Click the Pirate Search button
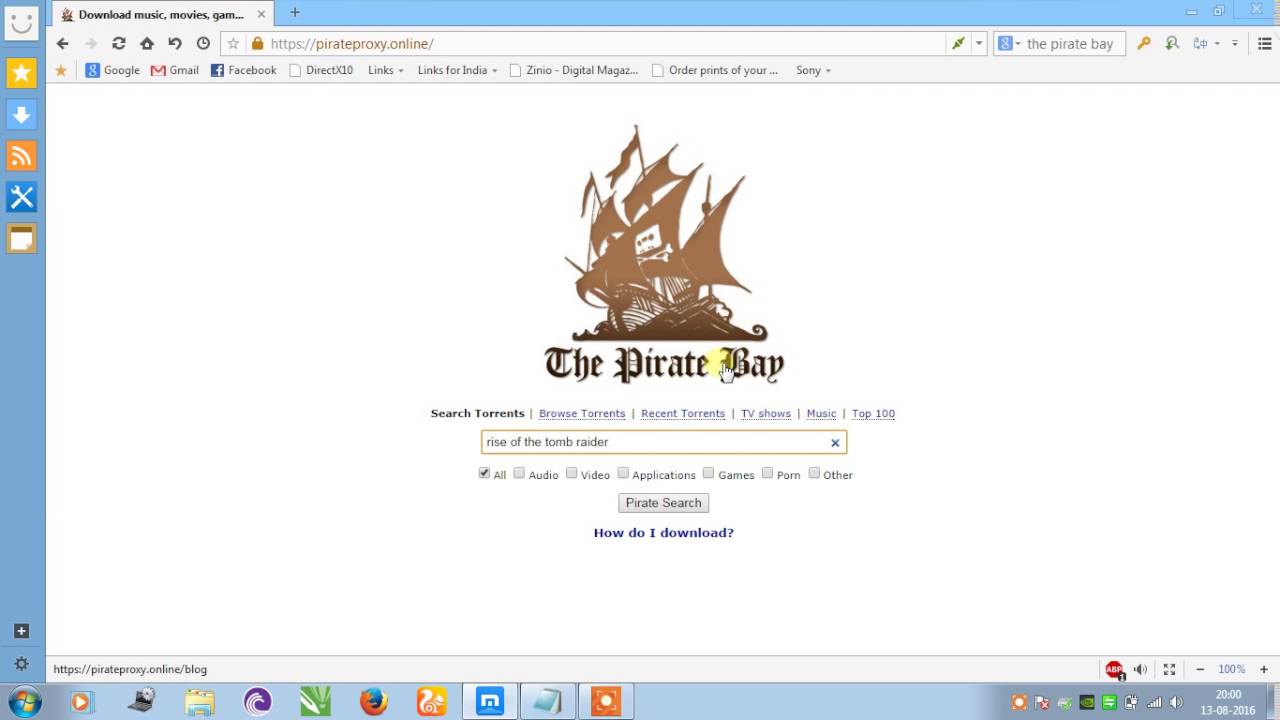The width and height of the screenshot is (1280, 720). (664, 503)
